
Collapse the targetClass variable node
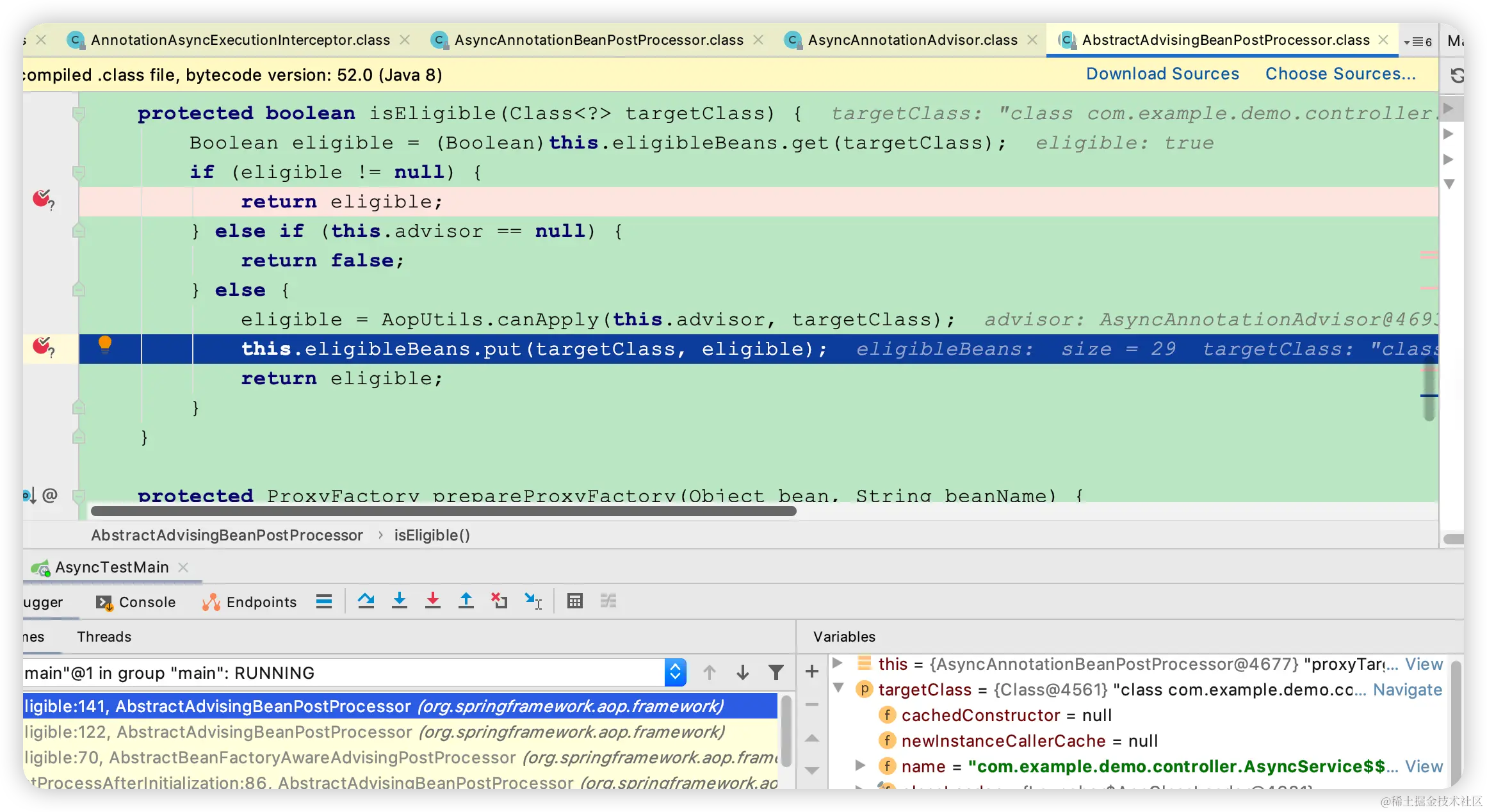click(838, 688)
